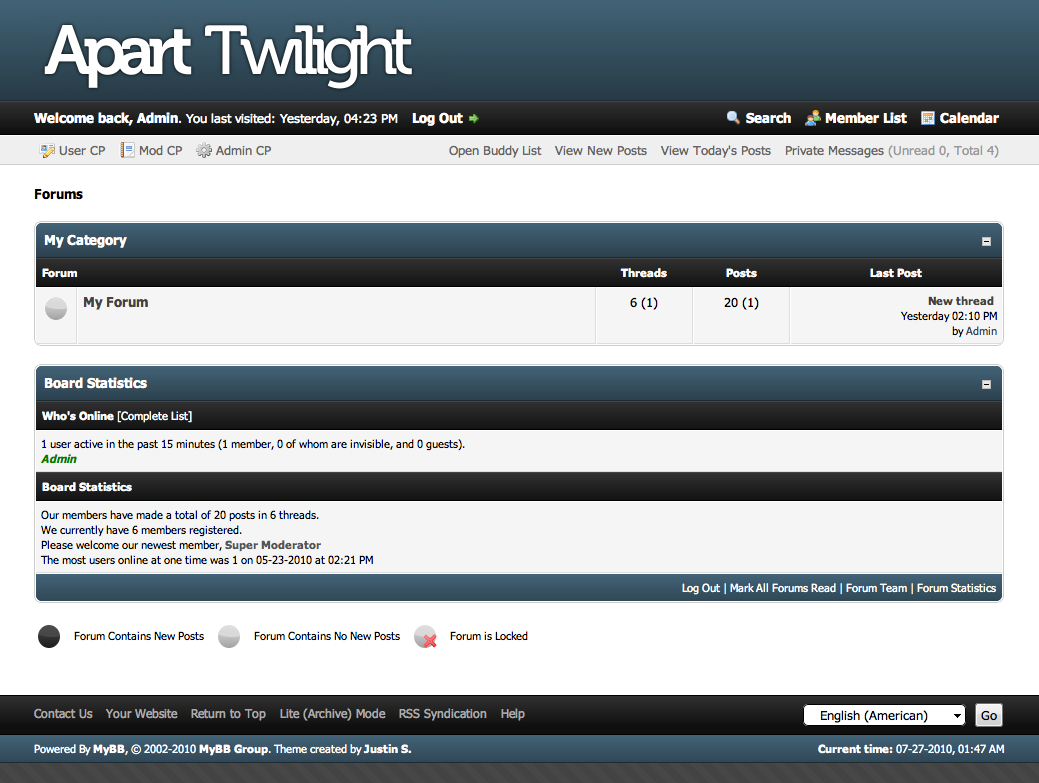Open the 'New thread' last post link
Image resolution: width=1039 pixels, height=783 pixels.
961,301
